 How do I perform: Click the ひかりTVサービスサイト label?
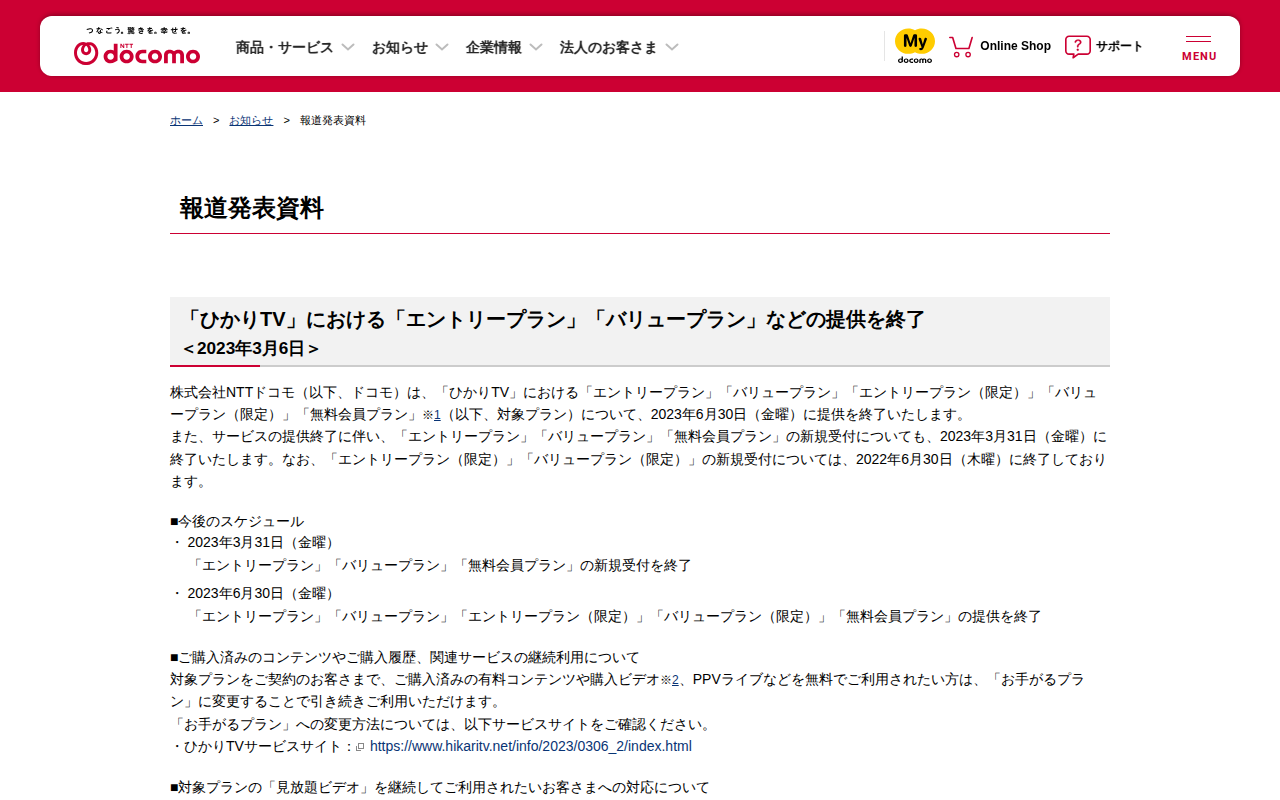pos(262,747)
